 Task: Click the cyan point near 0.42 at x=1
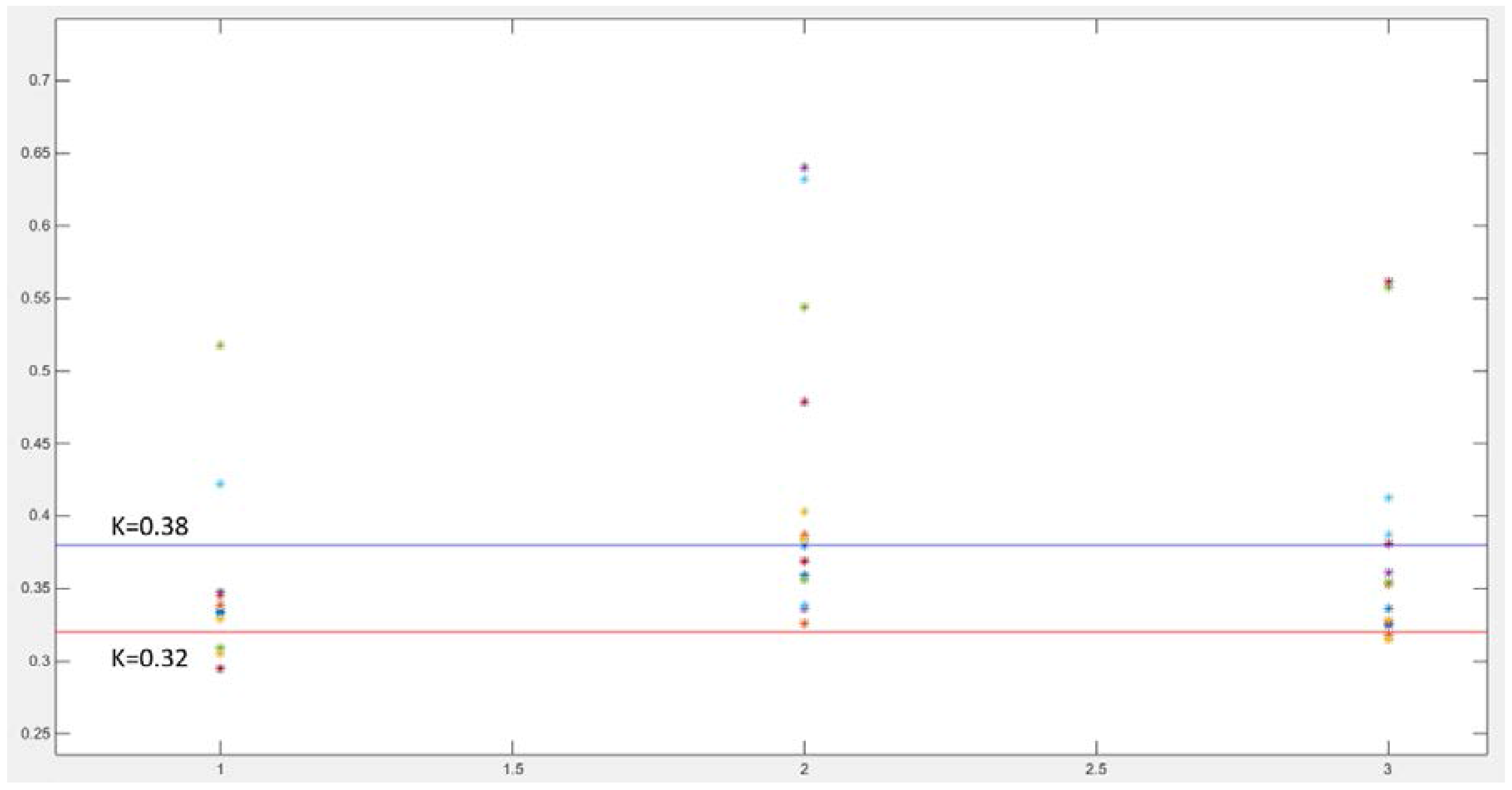coord(221,484)
